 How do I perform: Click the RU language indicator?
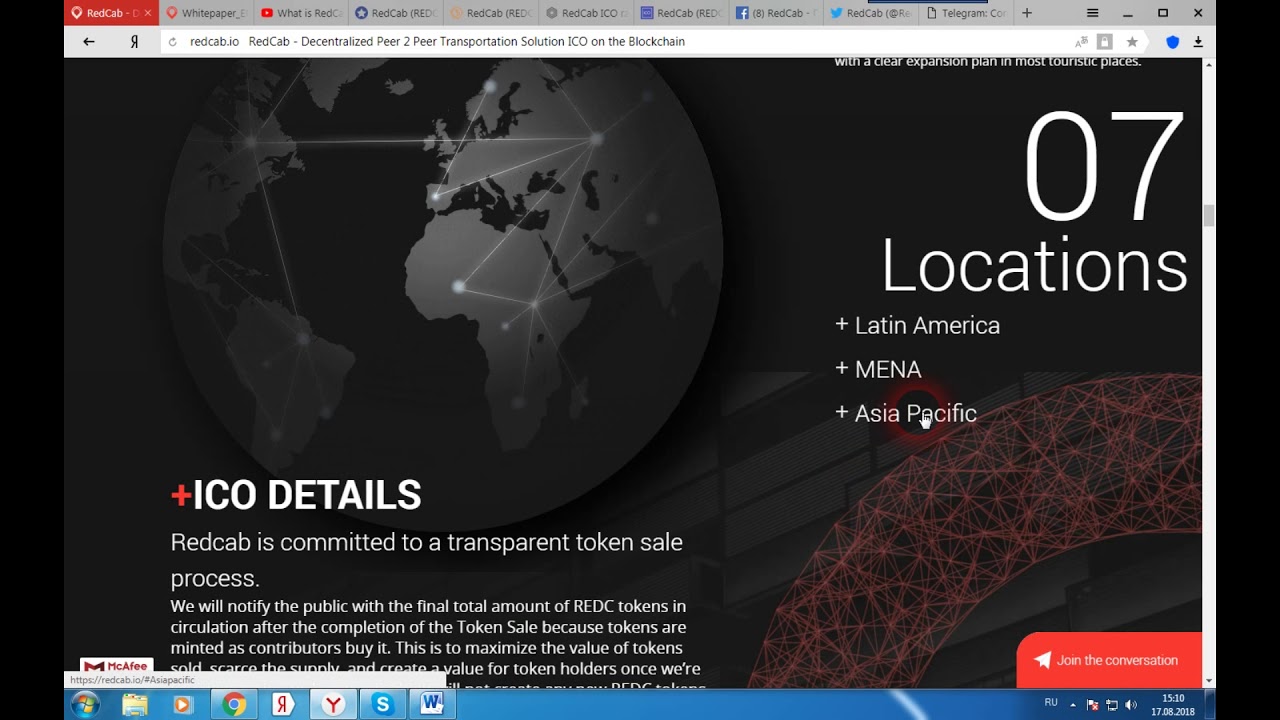click(x=1051, y=703)
